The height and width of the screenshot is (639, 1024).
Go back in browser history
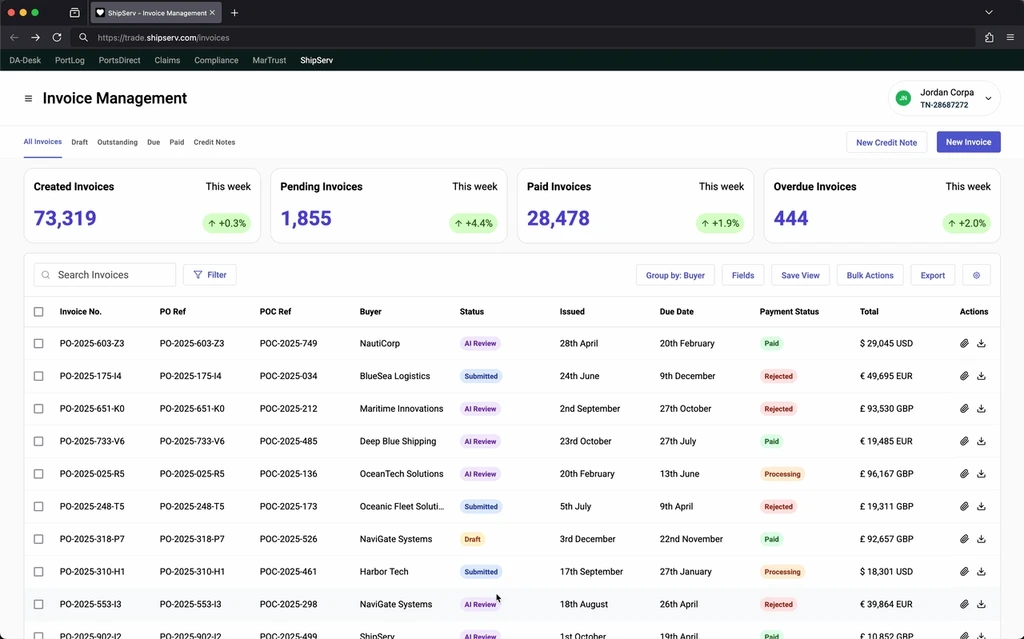[x=14, y=37]
